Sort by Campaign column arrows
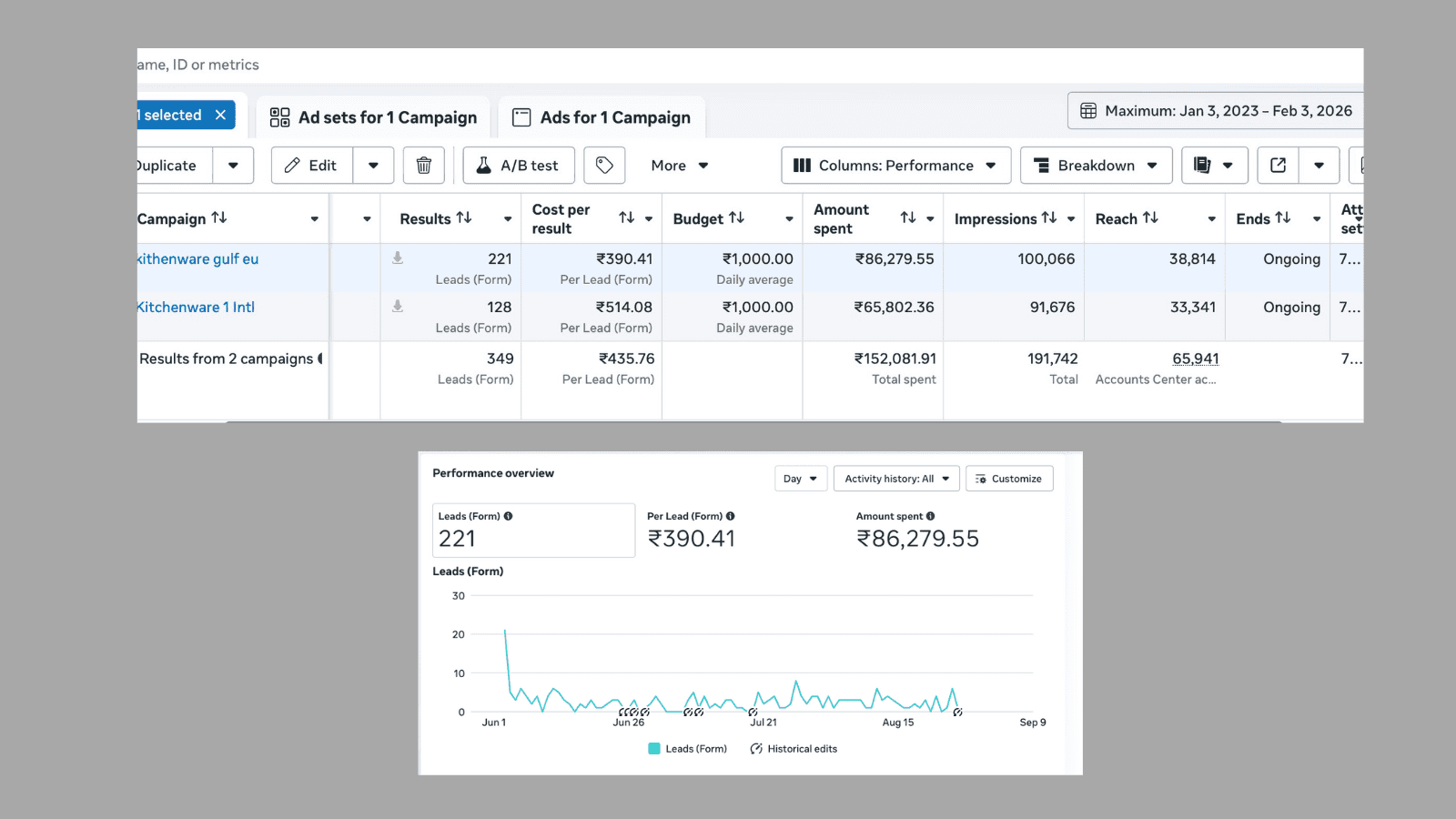 (219, 218)
